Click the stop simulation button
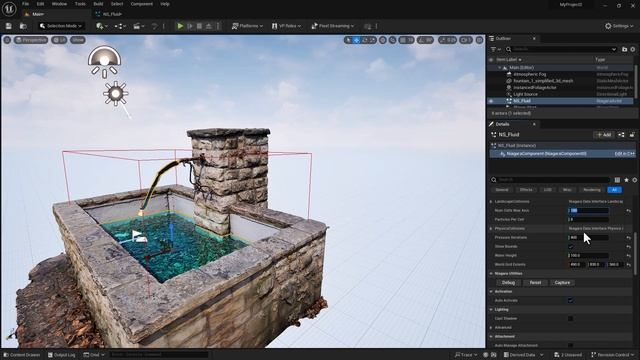This screenshot has width=640, height=360. (199, 26)
